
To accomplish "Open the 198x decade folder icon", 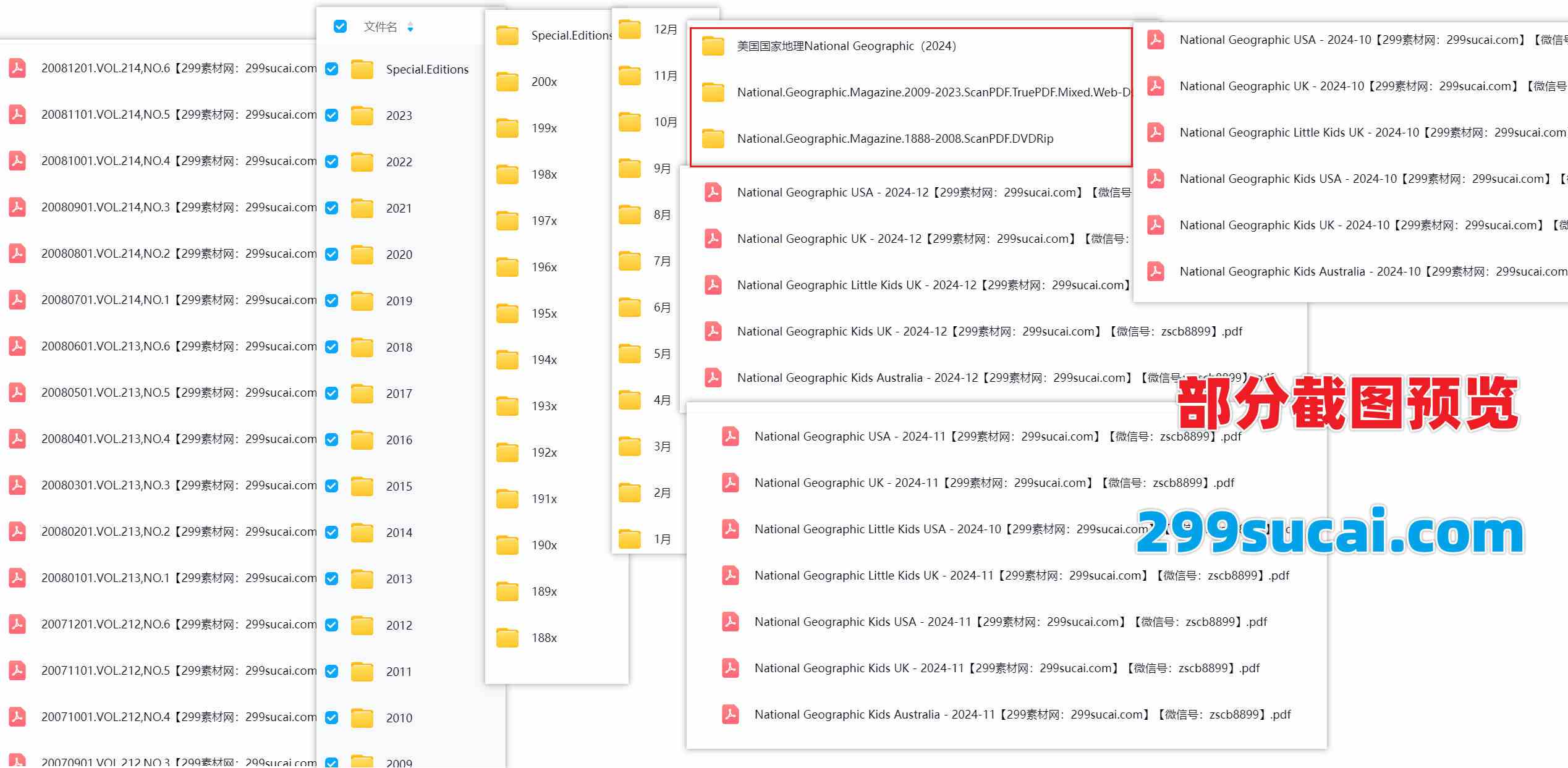I will (x=507, y=174).
